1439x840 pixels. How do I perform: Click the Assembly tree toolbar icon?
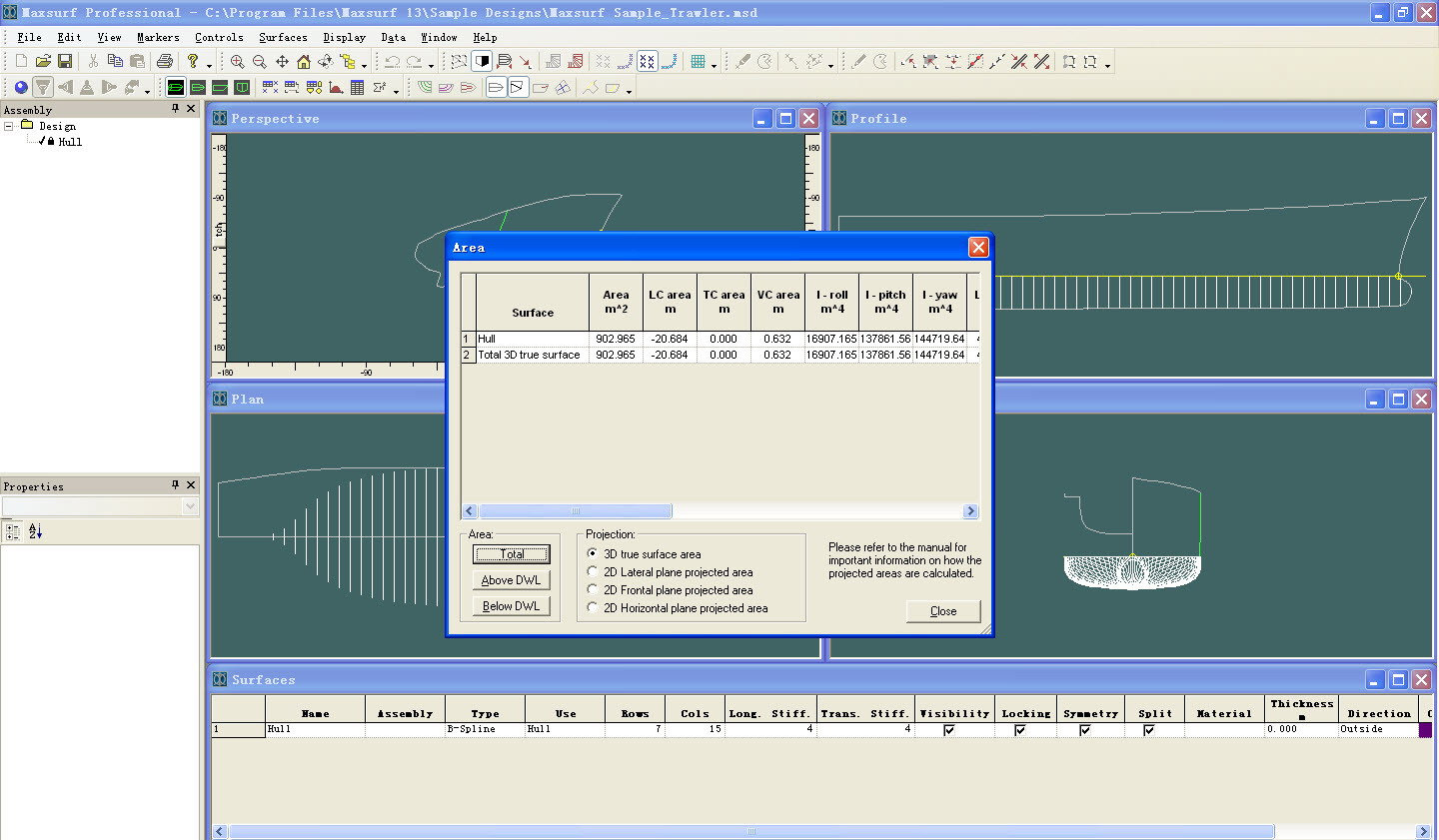[348, 61]
